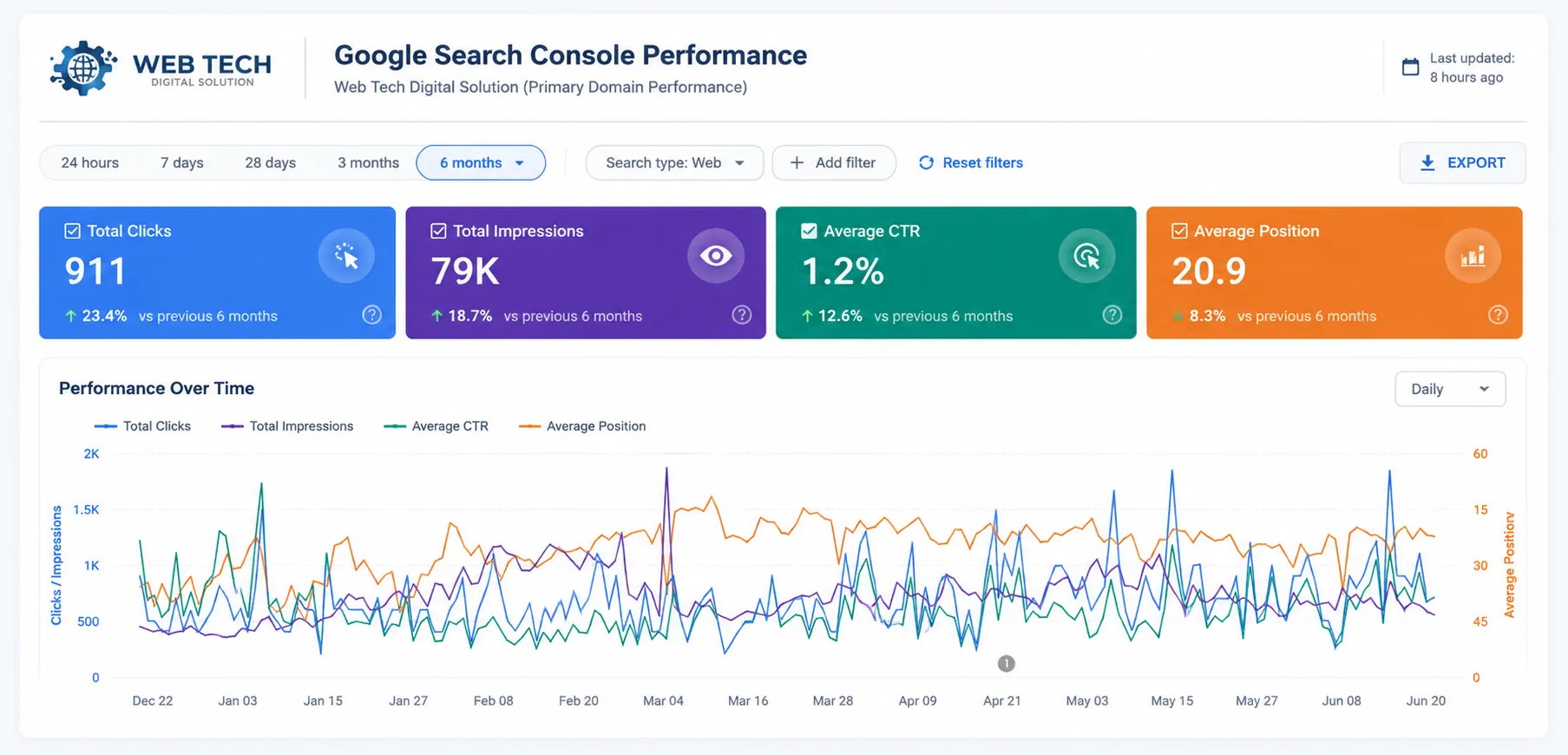1568x755 pixels.
Task: Click the up arrow next to 12.6%
Action: pyautogui.click(x=807, y=316)
